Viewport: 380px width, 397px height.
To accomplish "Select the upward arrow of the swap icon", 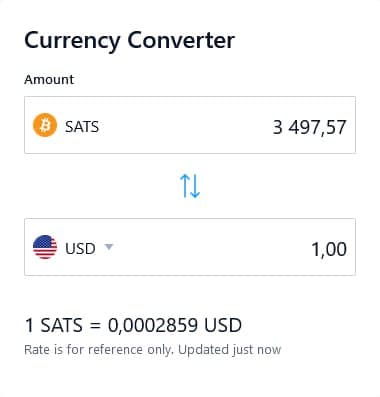I will pyautogui.click(x=185, y=186).
